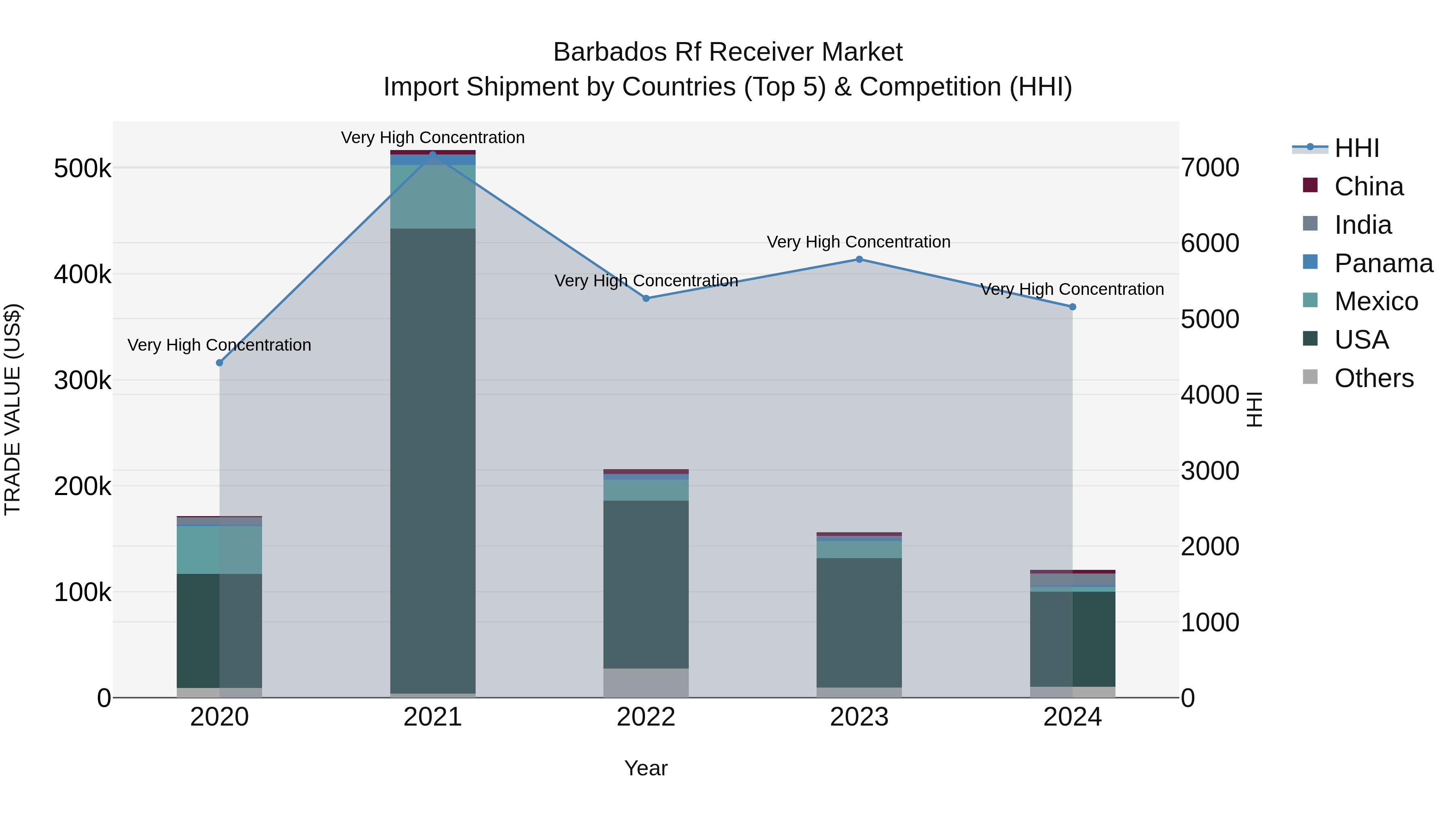Click the China maroon legend swatch
The width and height of the screenshot is (1456, 819).
coord(1310,185)
